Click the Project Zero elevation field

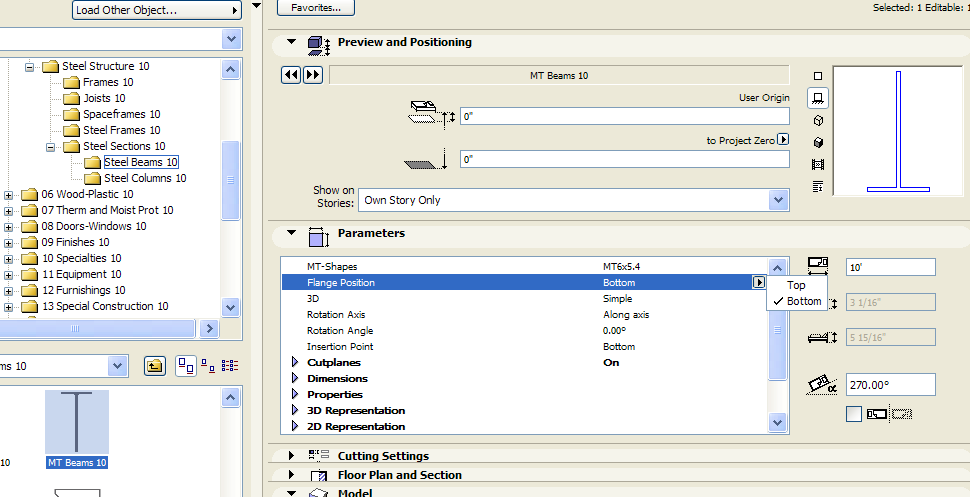[x=625, y=158]
